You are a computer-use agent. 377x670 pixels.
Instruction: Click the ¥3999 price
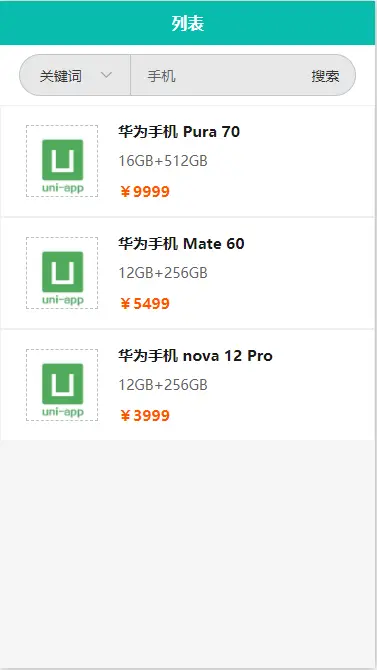[x=144, y=416]
